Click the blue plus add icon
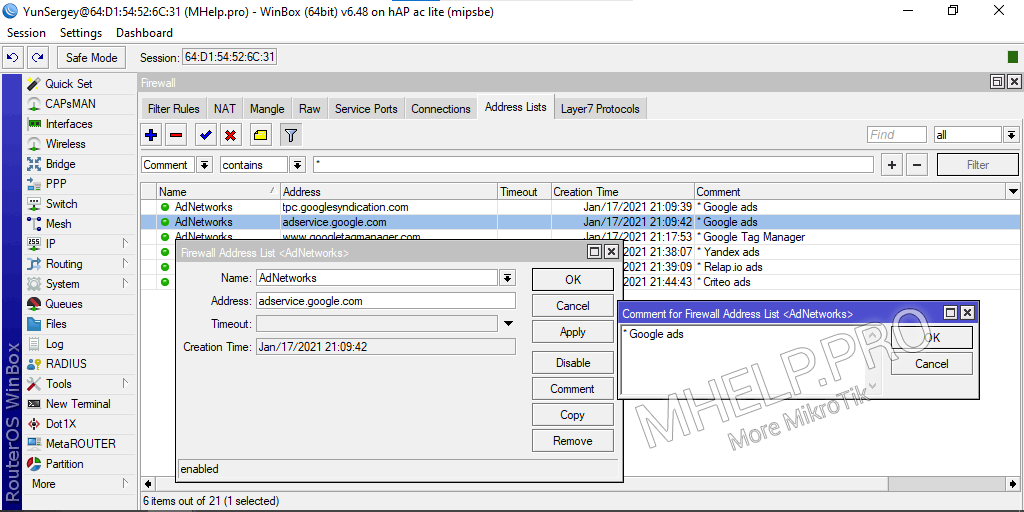Viewport: 1024px width, 512px height. click(x=151, y=135)
